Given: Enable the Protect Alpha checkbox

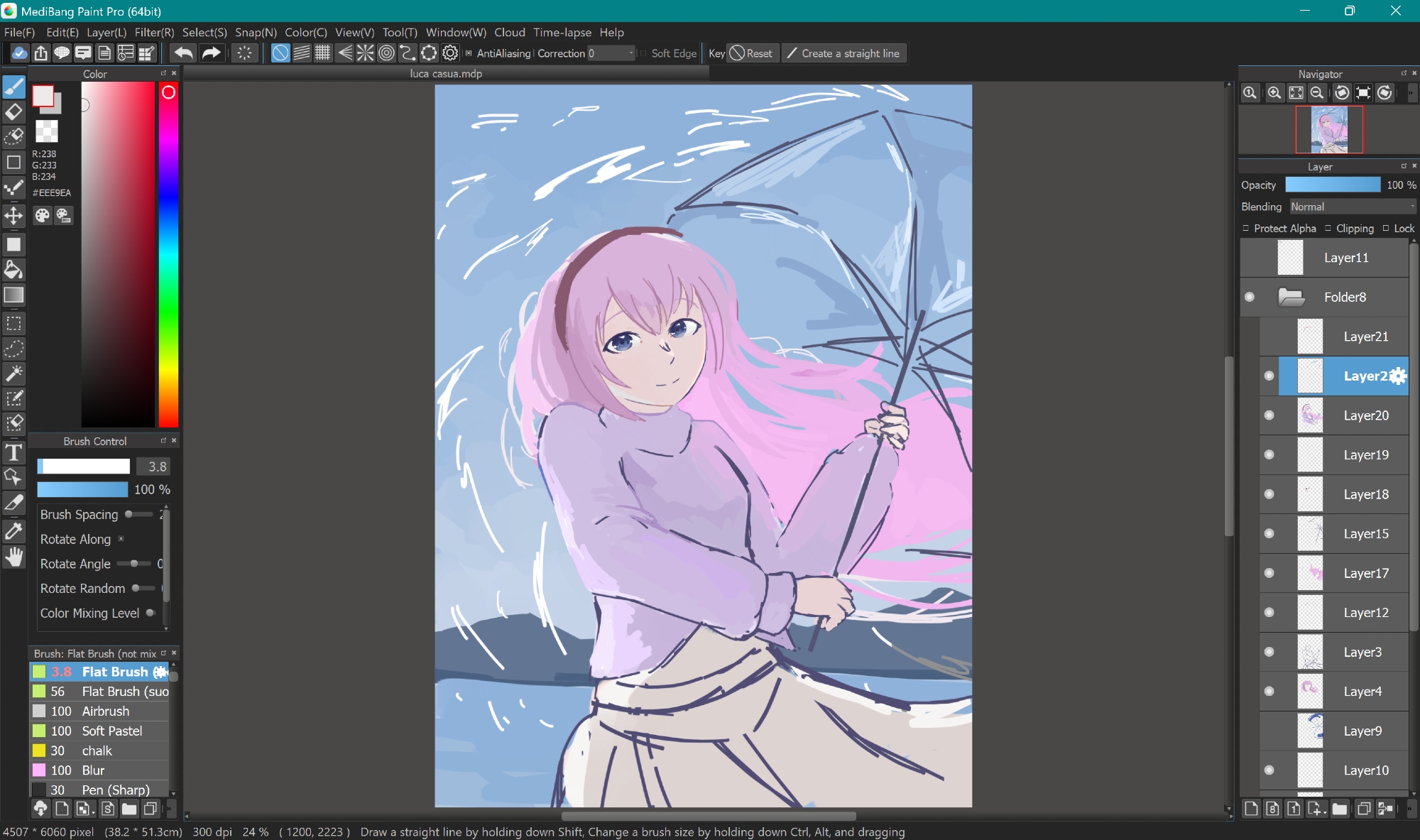Looking at the screenshot, I should point(1246,228).
